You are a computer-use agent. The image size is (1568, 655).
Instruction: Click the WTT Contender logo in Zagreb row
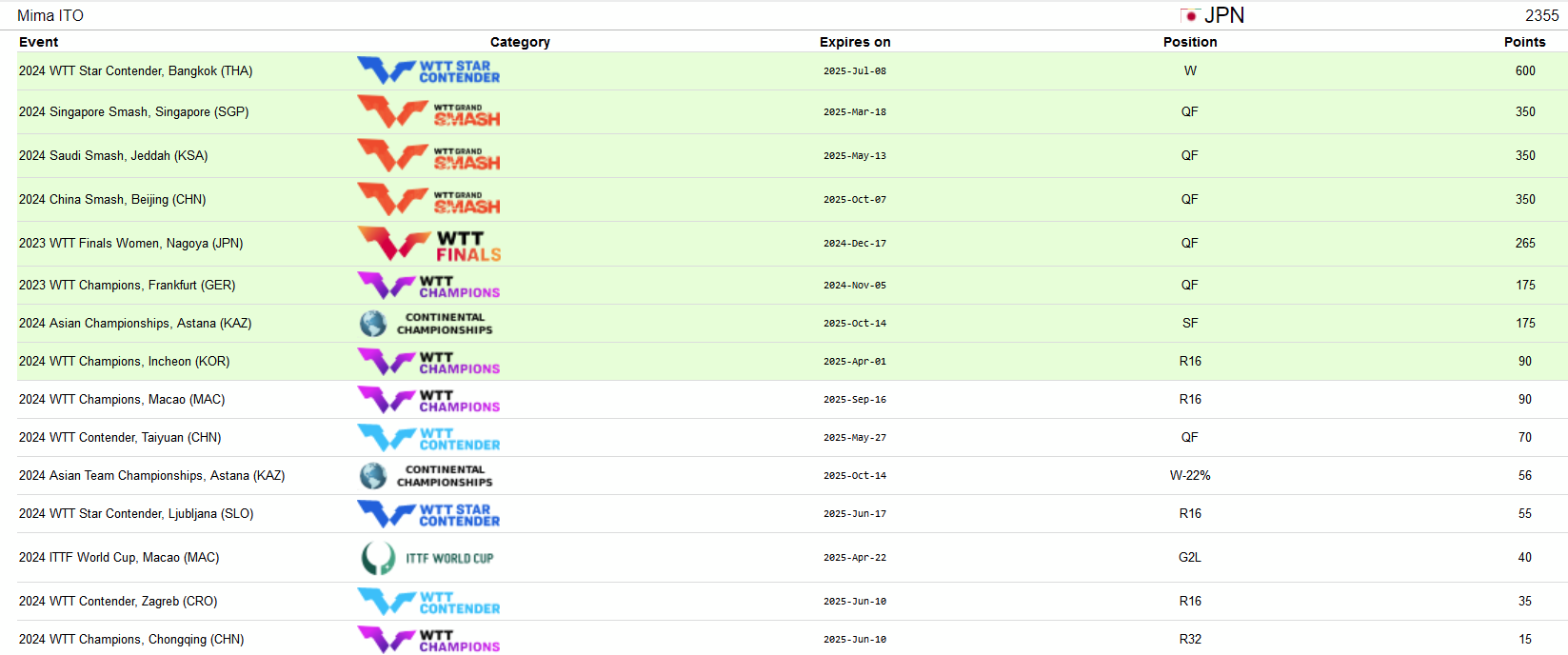428,602
